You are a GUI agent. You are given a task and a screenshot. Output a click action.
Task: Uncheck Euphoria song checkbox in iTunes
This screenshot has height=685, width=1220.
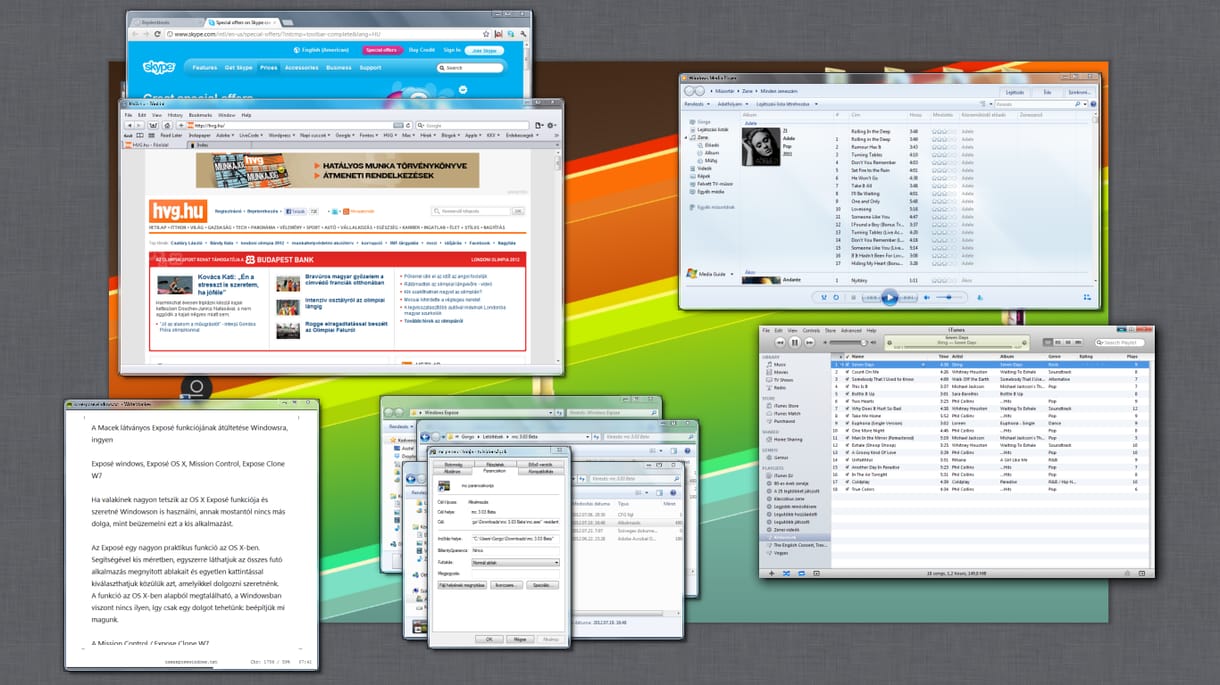(x=847, y=424)
